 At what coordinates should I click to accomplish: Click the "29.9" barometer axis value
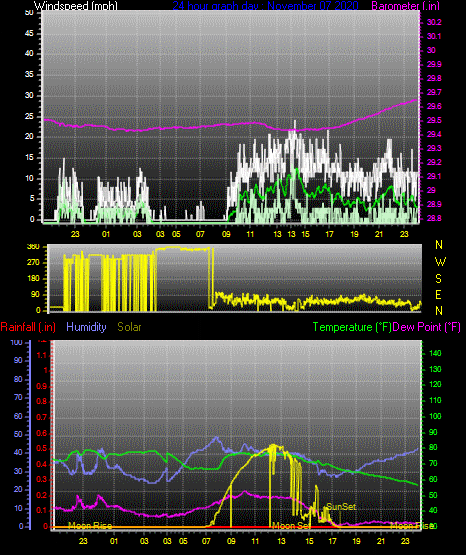434,64
